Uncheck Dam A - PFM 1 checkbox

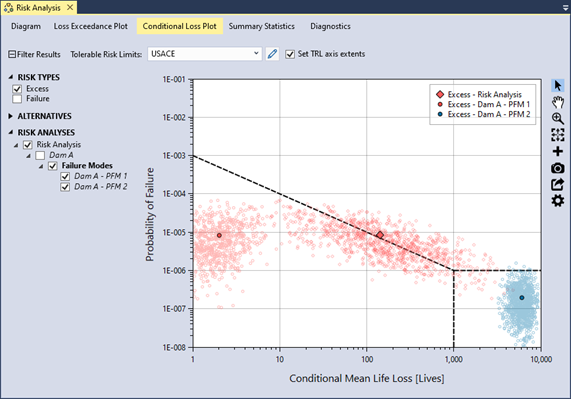65,177
